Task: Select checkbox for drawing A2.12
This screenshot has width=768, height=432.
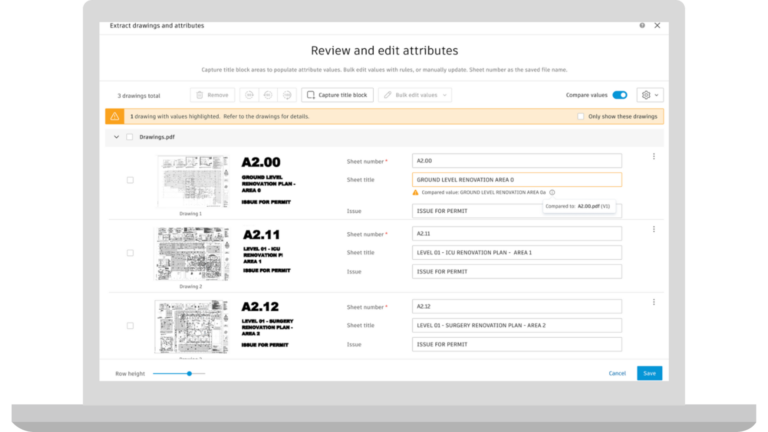Action: point(130,326)
